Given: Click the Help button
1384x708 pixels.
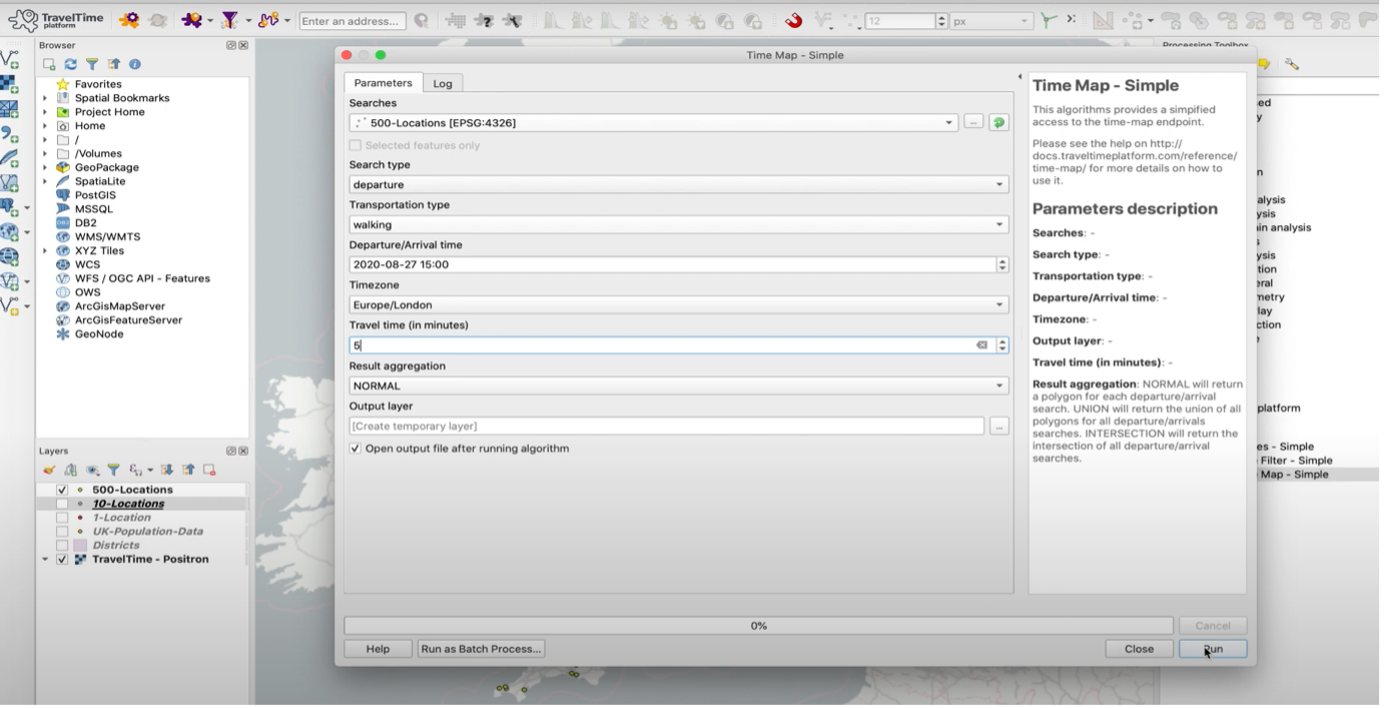Looking at the screenshot, I should [x=378, y=649].
